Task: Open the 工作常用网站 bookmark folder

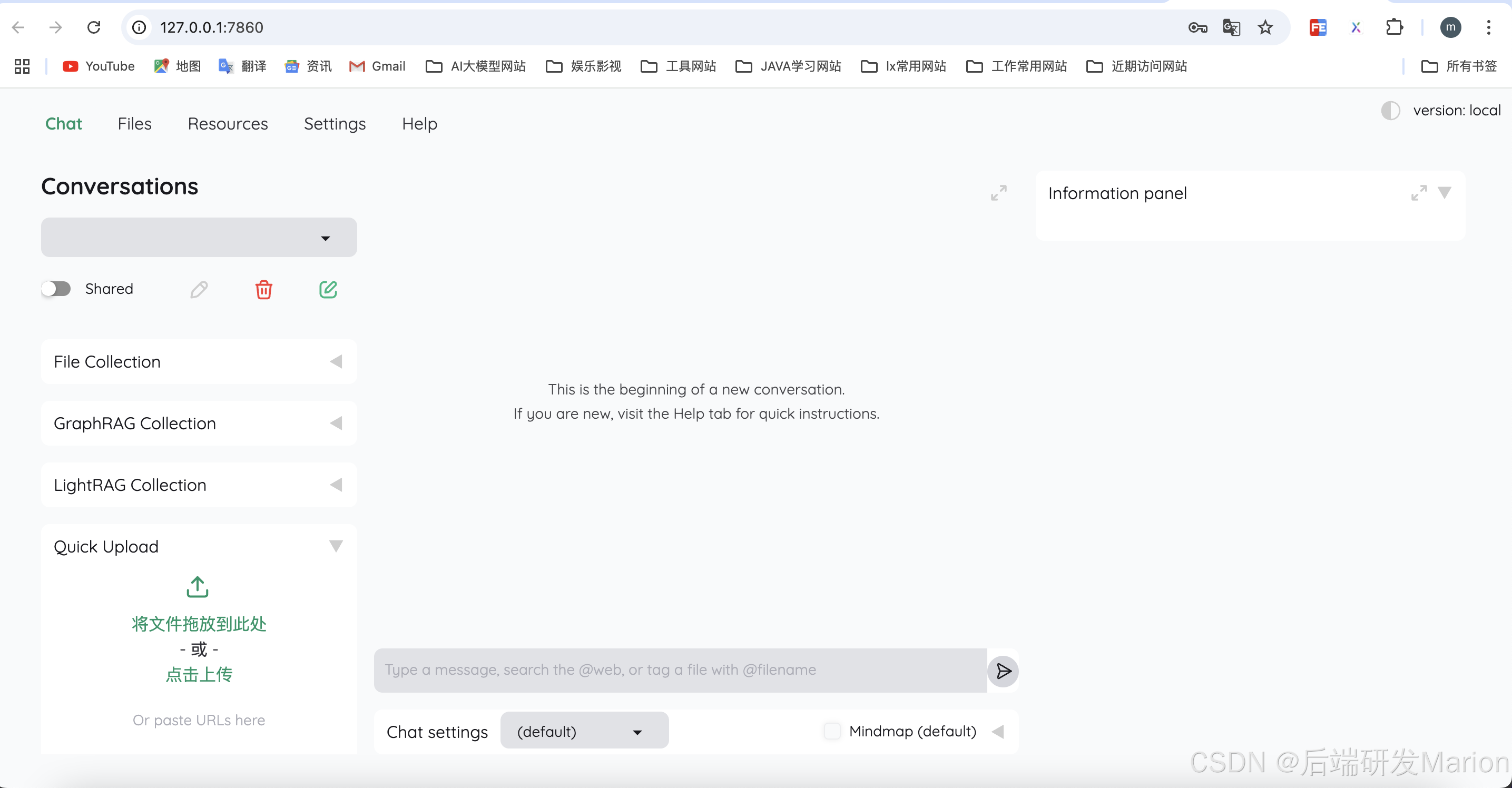Action: pyautogui.click(x=1017, y=66)
